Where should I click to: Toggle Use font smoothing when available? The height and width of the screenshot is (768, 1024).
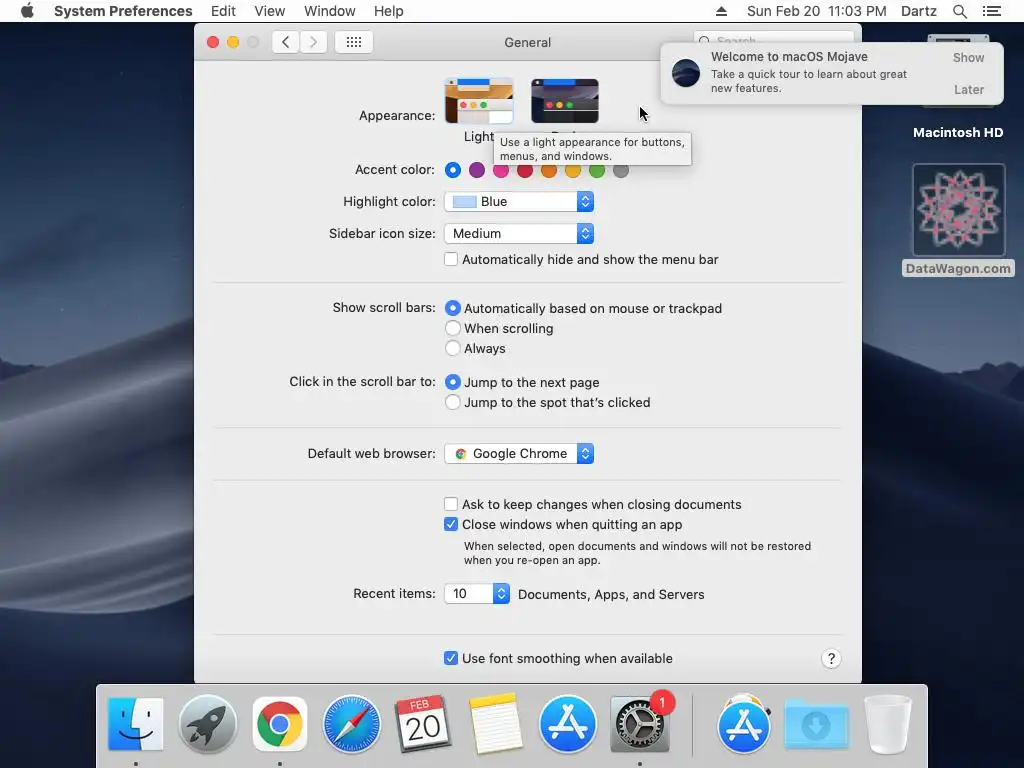[451, 658]
